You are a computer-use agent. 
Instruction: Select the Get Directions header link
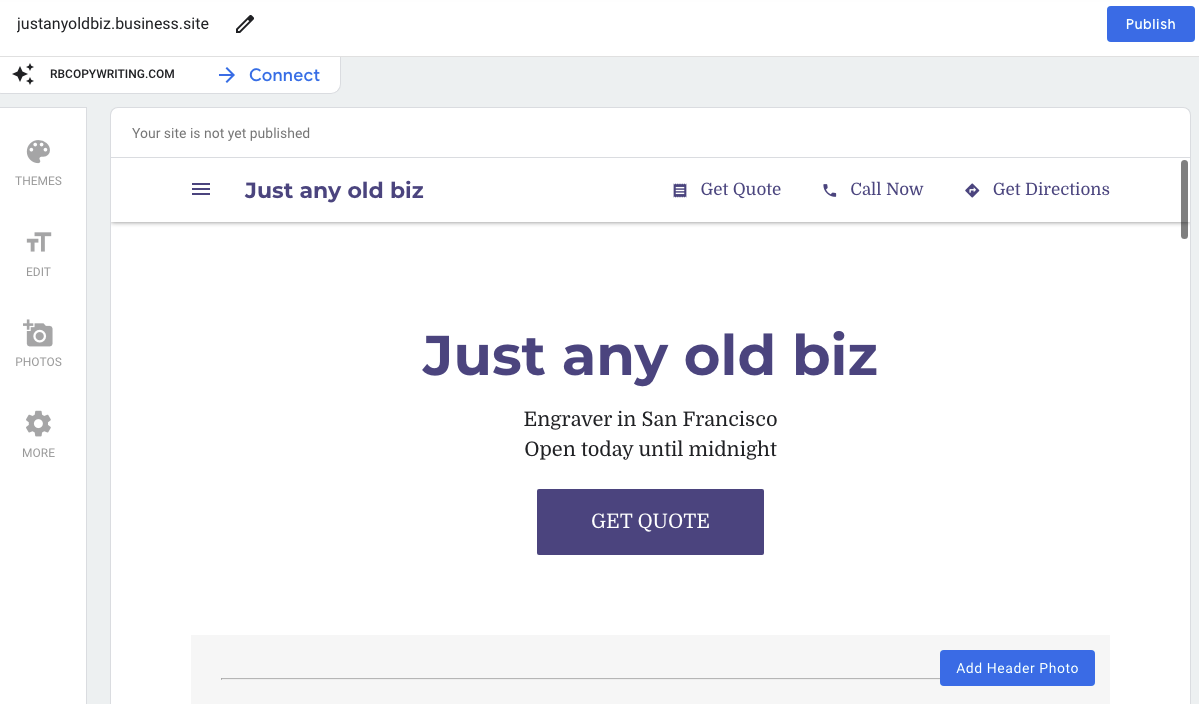pos(1051,190)
